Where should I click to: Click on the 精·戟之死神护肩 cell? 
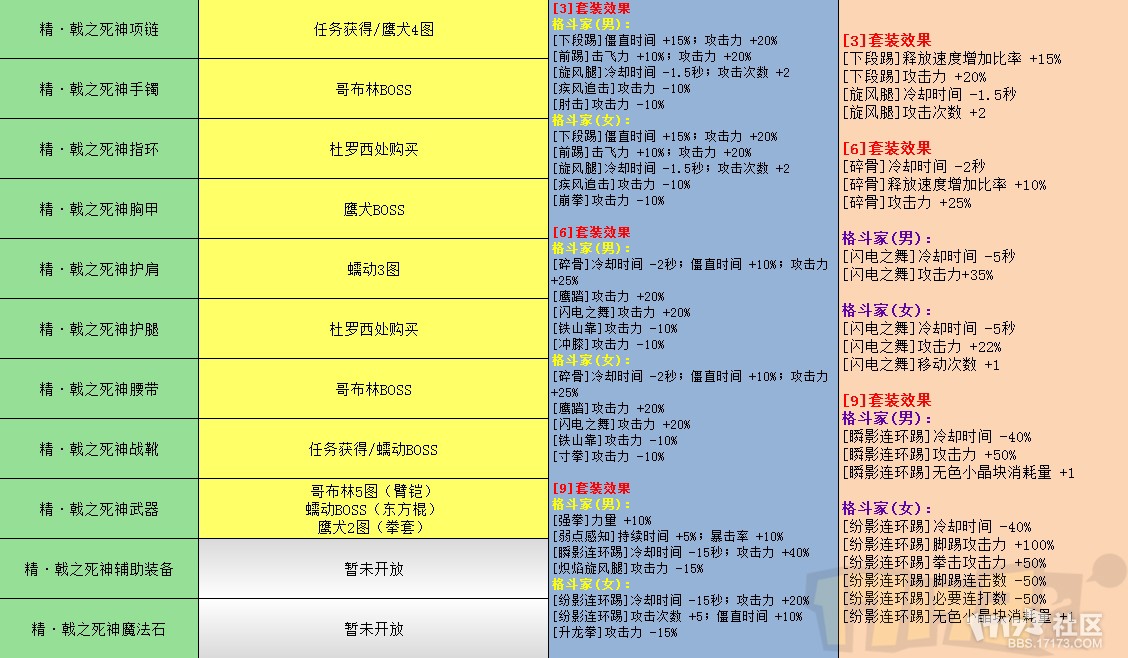click(x=99, y=269)
